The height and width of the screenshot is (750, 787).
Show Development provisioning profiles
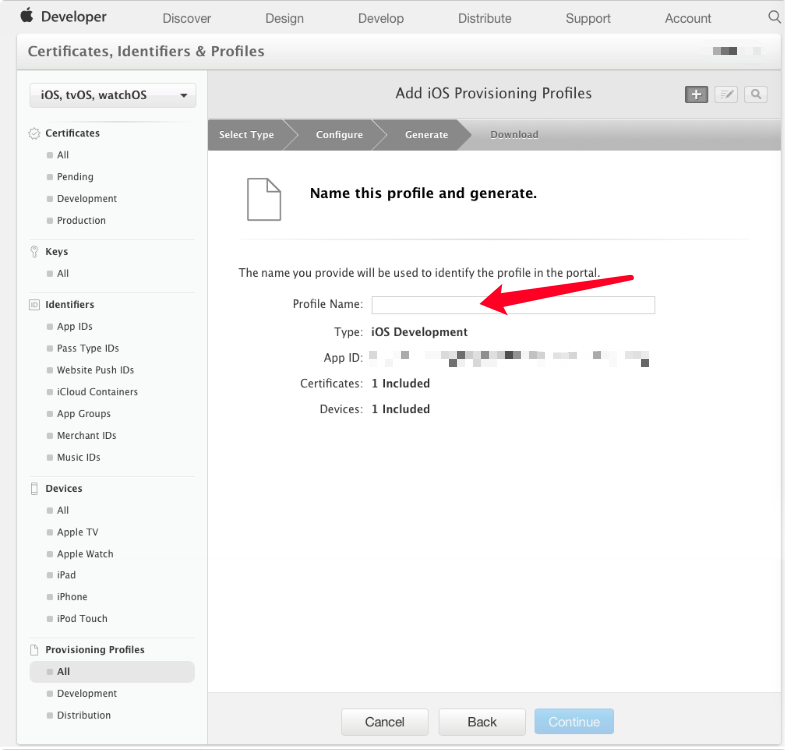pos(87,694)
